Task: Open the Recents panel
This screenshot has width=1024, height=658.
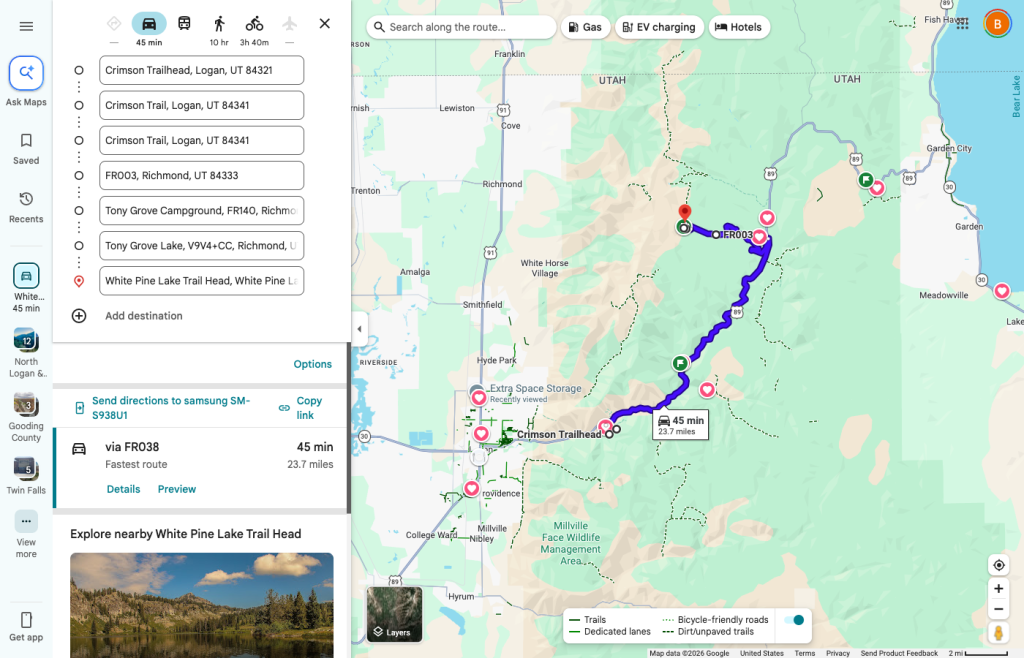Action: tap(26, 207)
